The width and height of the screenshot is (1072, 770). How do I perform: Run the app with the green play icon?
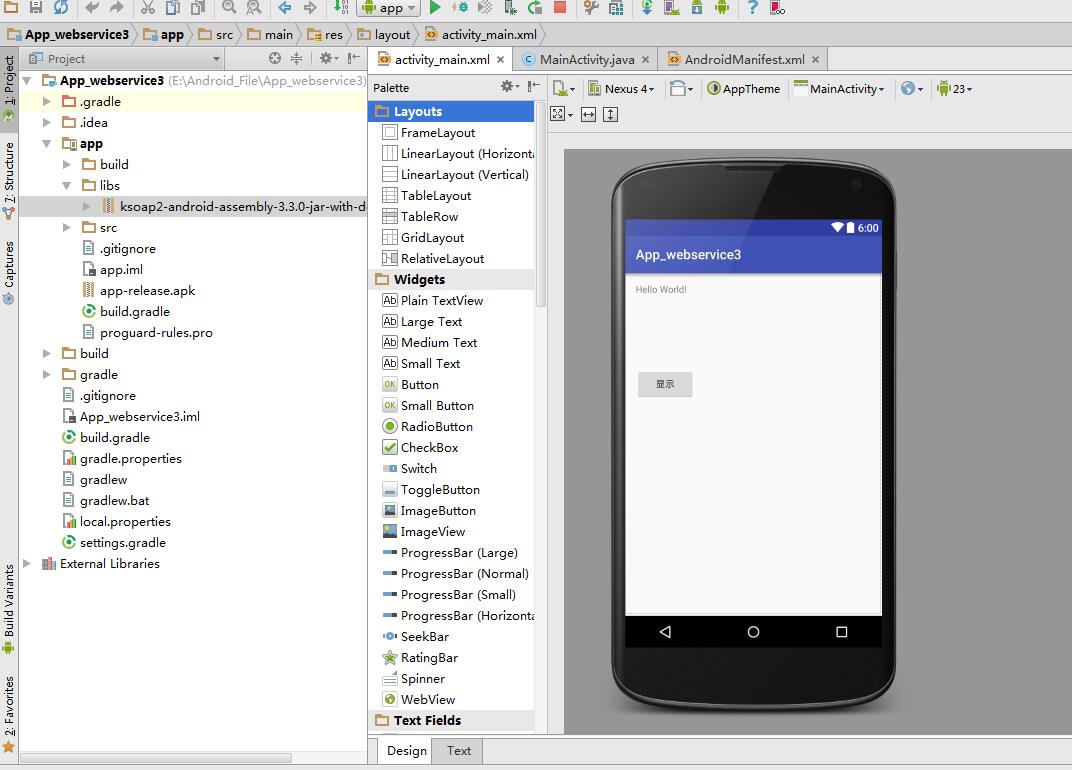click(435, 8)
